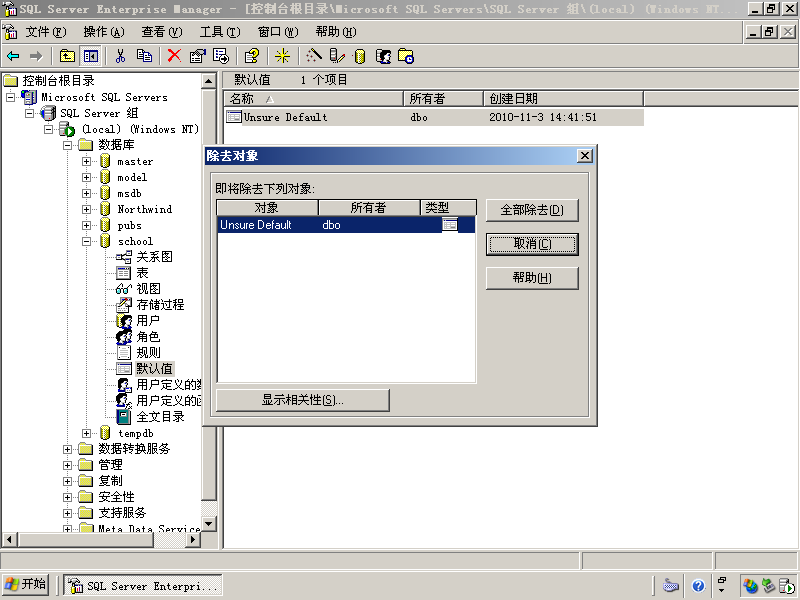The width and height of the screenshot is (800, 600).
Task: Open the 工具(T) menu
Action: tap(220, 32)
